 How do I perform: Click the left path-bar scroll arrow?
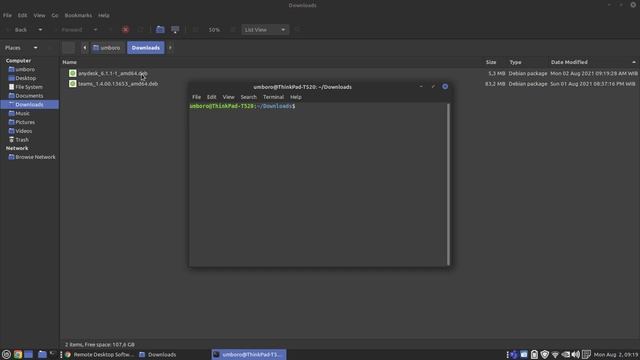(x=84, y=48)
